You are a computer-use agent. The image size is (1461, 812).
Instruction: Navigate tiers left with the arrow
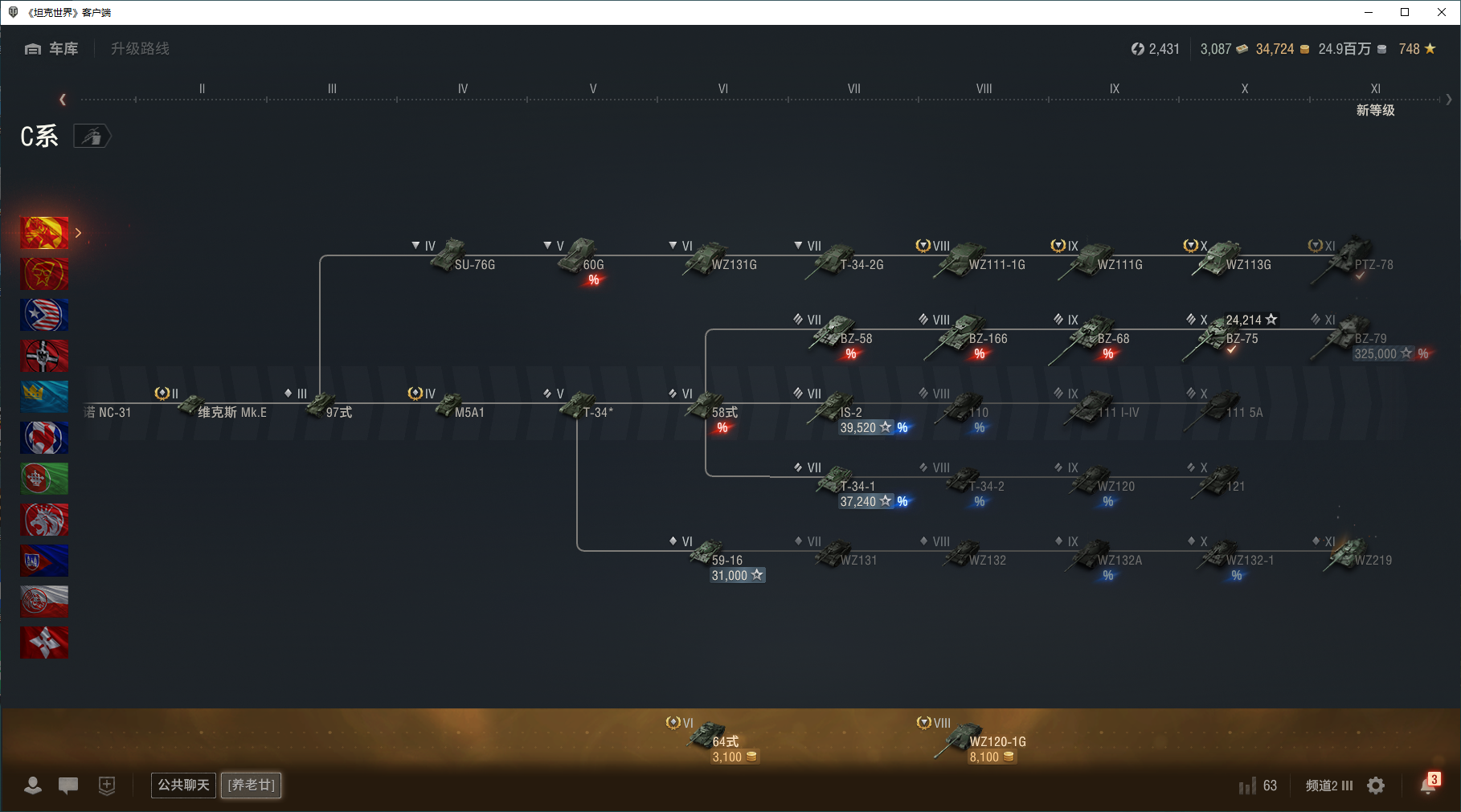click(63, 100)
